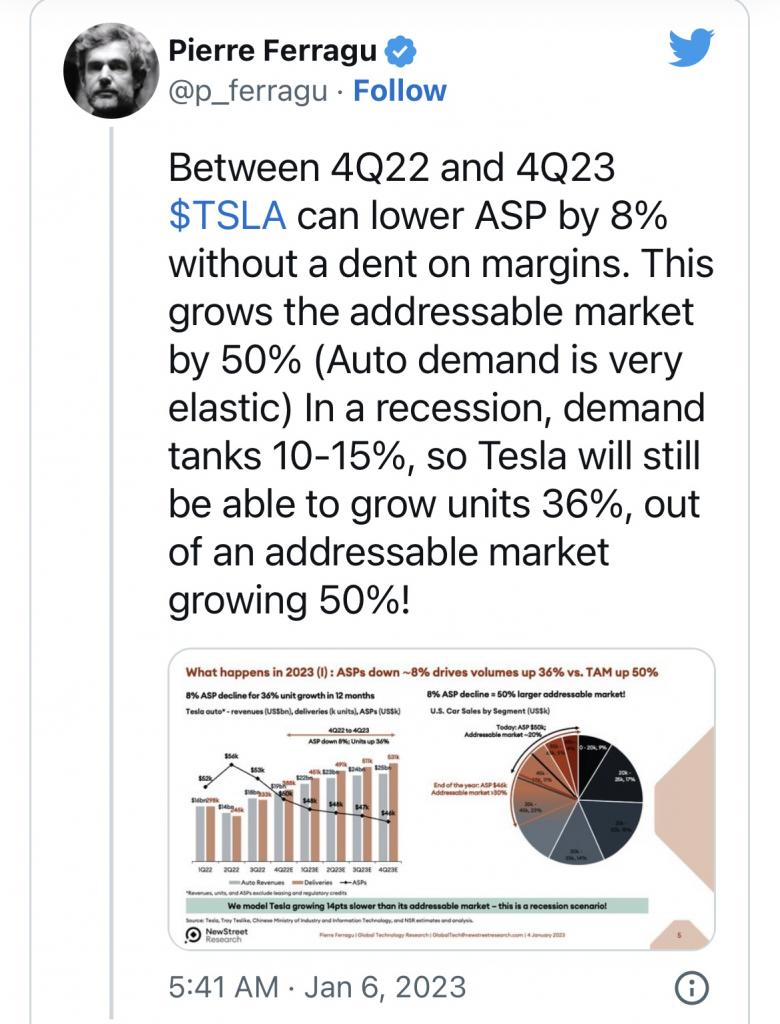The image size is (780, 1024).
Task: Click the U.S. Car Sales pie chart
Action: [x=577, y=799]
